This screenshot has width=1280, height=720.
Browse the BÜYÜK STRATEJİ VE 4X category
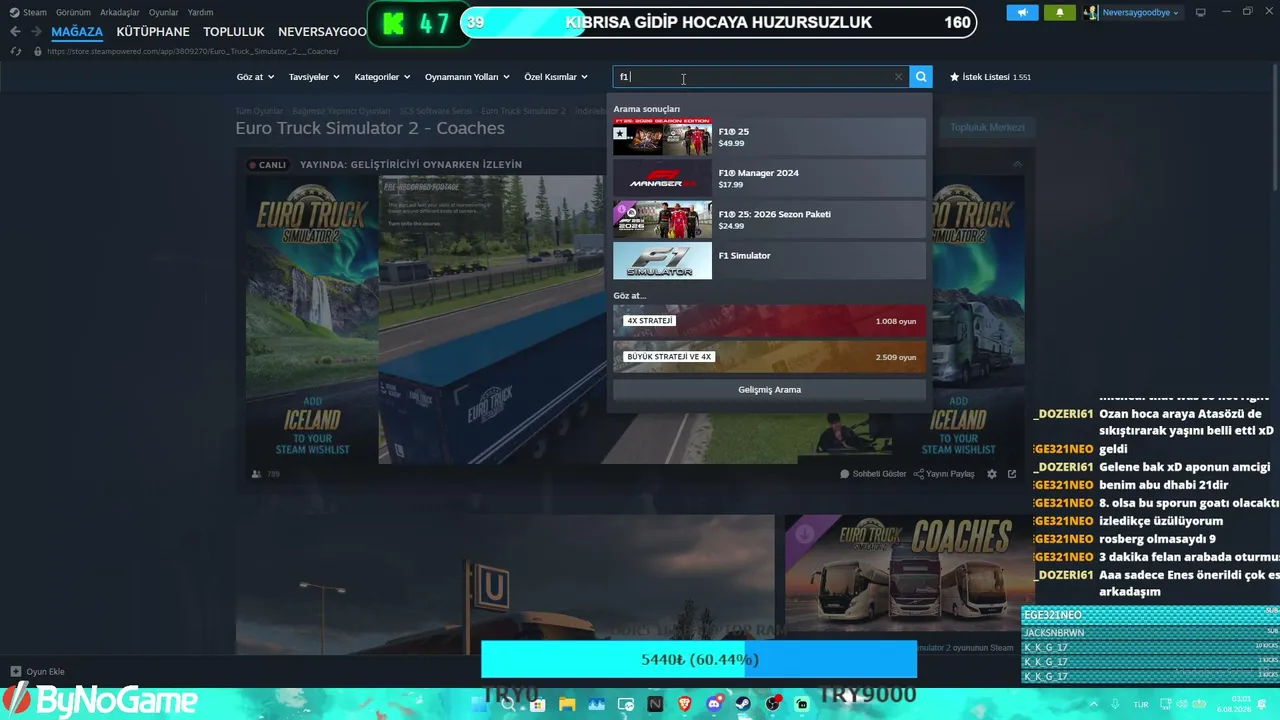coord(769,357)
